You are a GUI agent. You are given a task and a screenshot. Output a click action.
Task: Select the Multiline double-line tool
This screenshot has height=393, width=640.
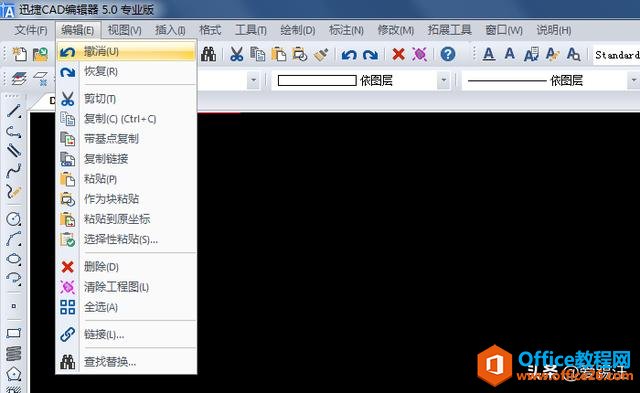(x=13, y=151)
